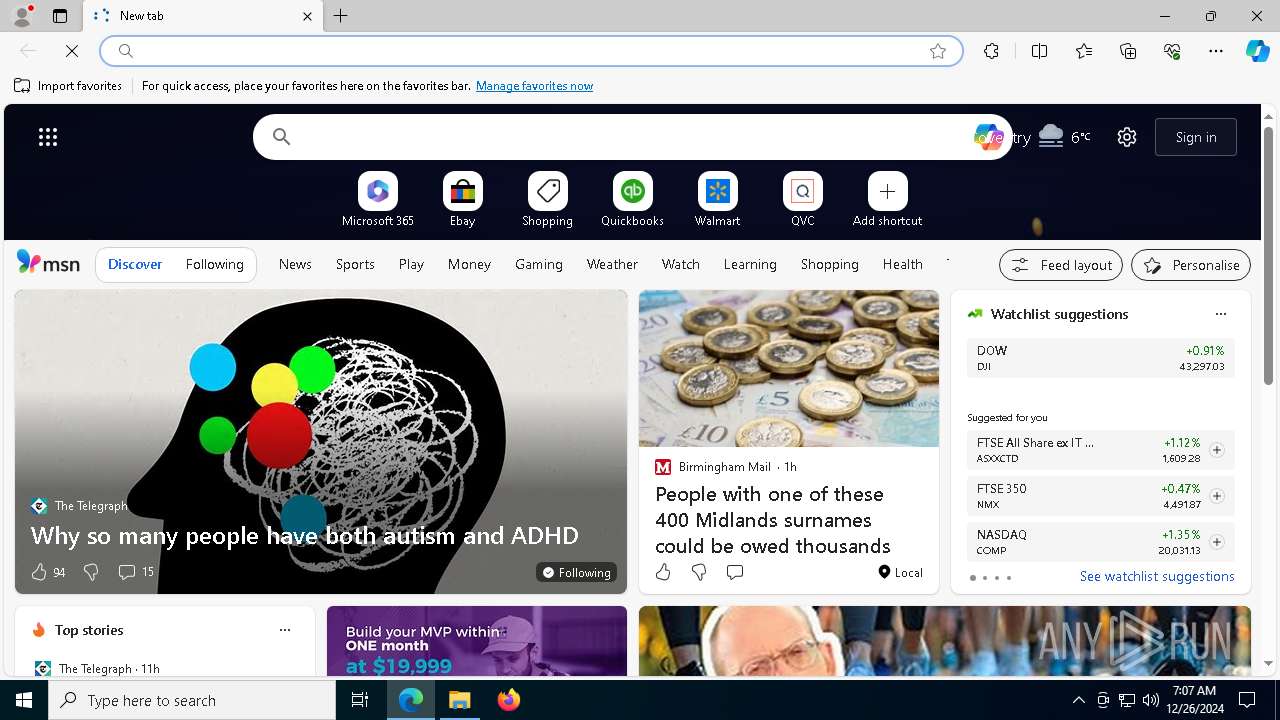Screen dimensions: 1280x720
Task: Launch Firefox from the taskbar
Action: coord(509,700)
